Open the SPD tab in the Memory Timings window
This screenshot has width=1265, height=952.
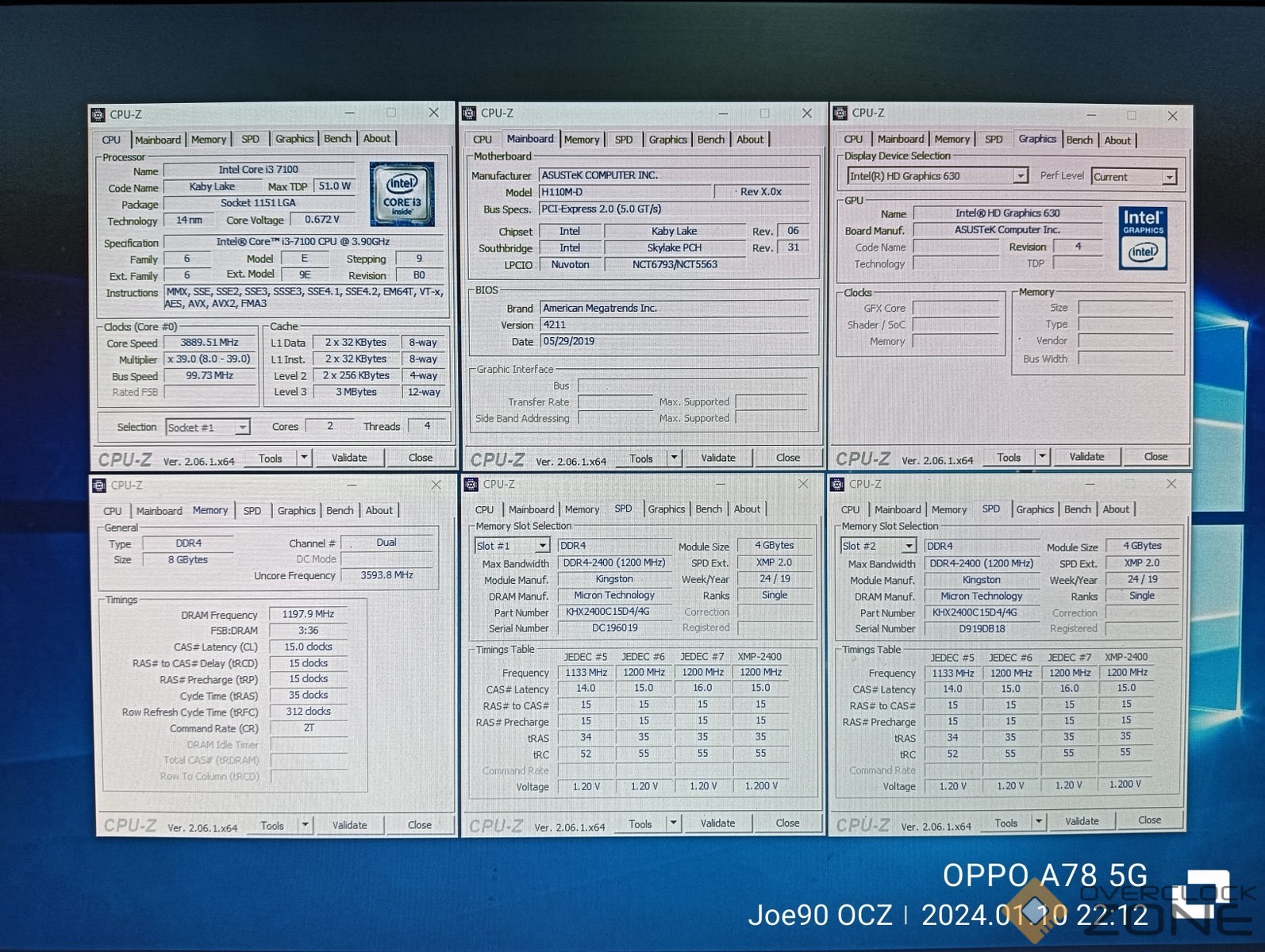[x=252, y=511]
